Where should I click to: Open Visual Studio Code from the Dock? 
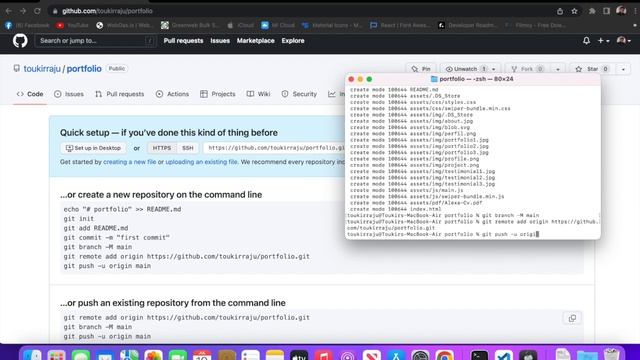click(x=504, y=356)
